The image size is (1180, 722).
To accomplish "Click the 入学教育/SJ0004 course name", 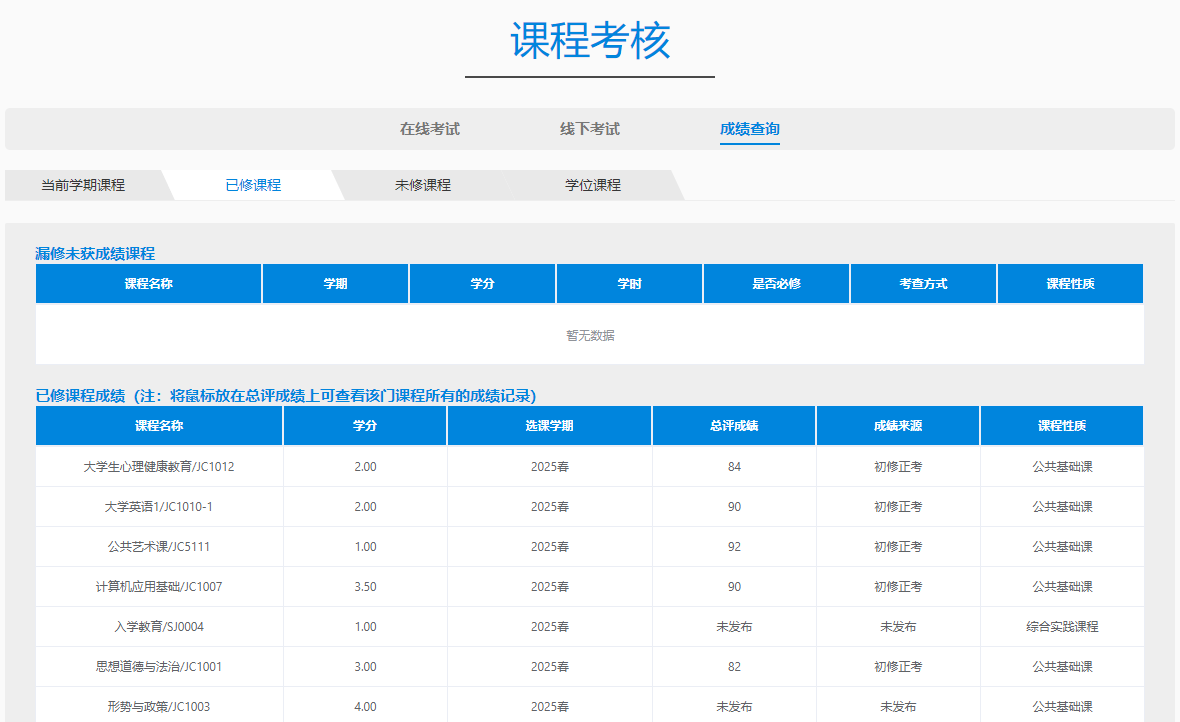I will click(x=159, y=627).
